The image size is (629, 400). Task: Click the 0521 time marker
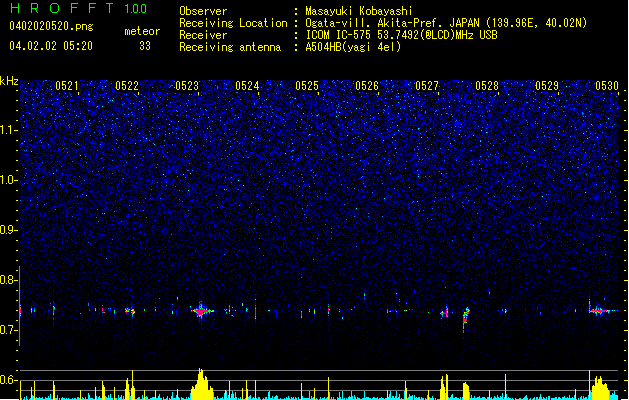click(67, 86)
